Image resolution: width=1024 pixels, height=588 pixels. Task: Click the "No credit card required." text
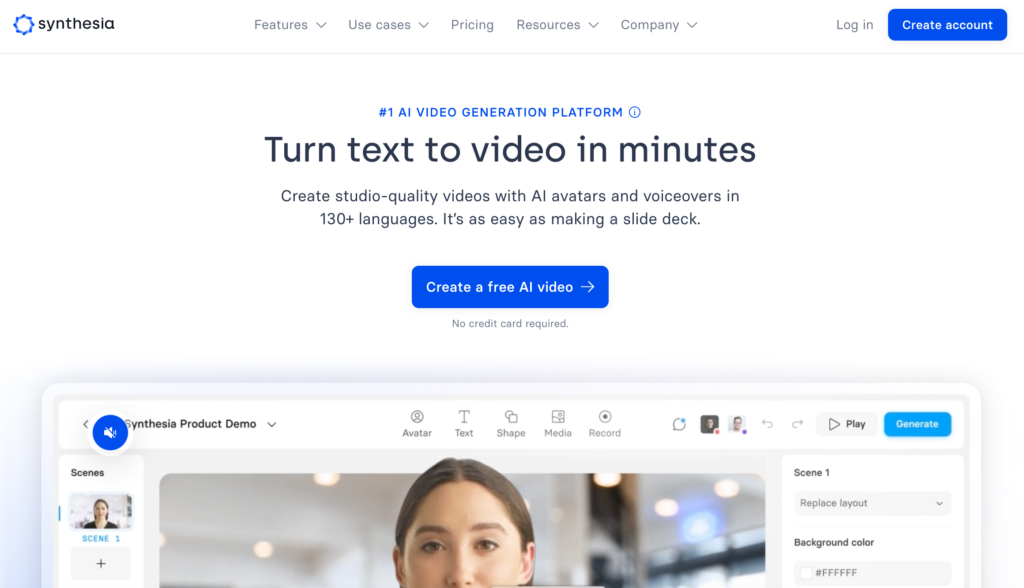point(510,323)
